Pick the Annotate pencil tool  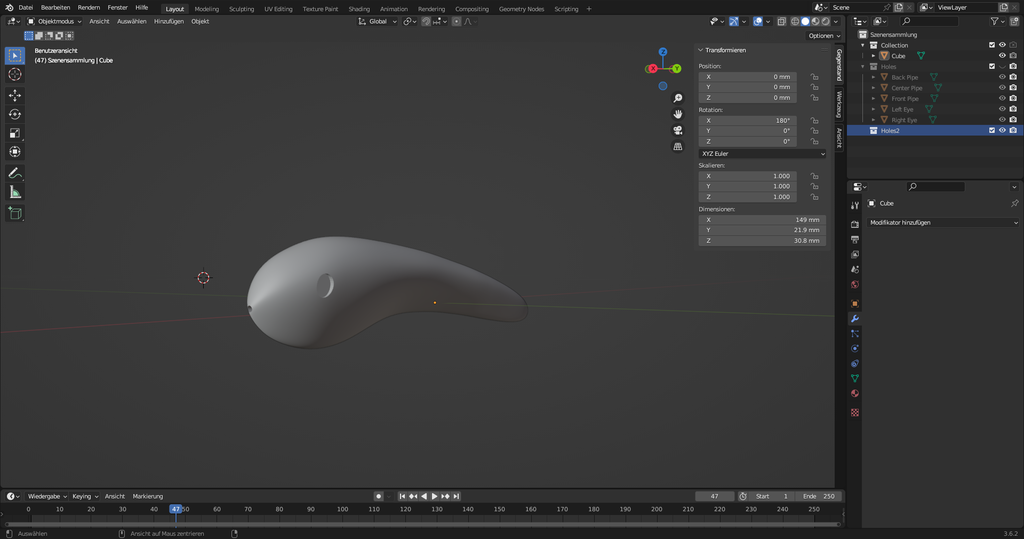[15, 173]
